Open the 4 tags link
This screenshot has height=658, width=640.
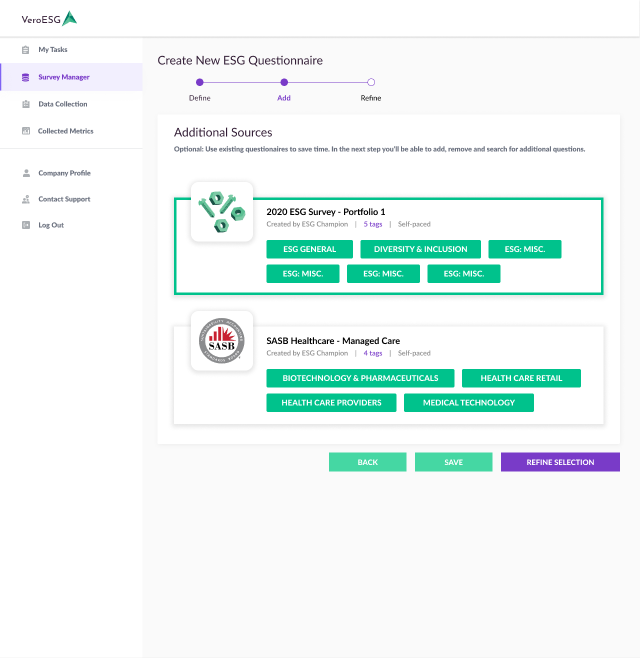pyautogui.click(x=372, y=353)
